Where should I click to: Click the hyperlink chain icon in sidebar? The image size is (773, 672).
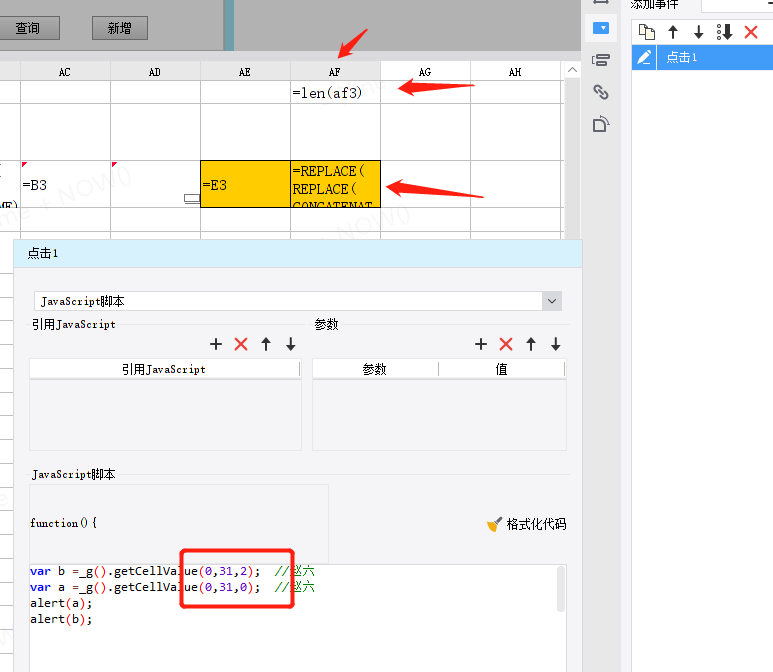(x=600, y=92)
